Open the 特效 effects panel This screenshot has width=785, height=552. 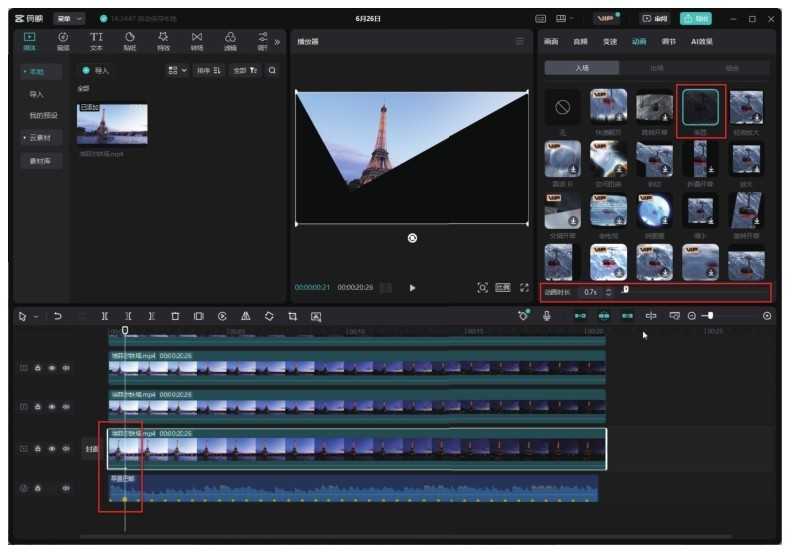pyautogui.click(x=163, y=41)
